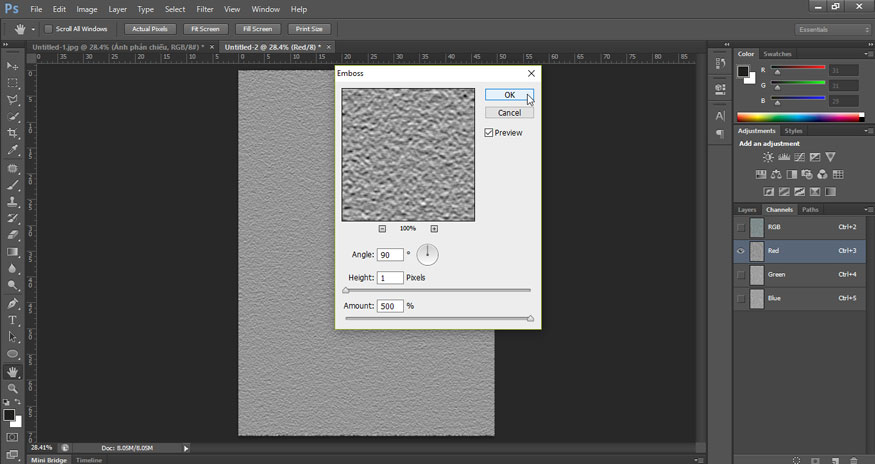Click the color spectrum ramp bar
875x464 pixels.
click(x=800, y=117)
